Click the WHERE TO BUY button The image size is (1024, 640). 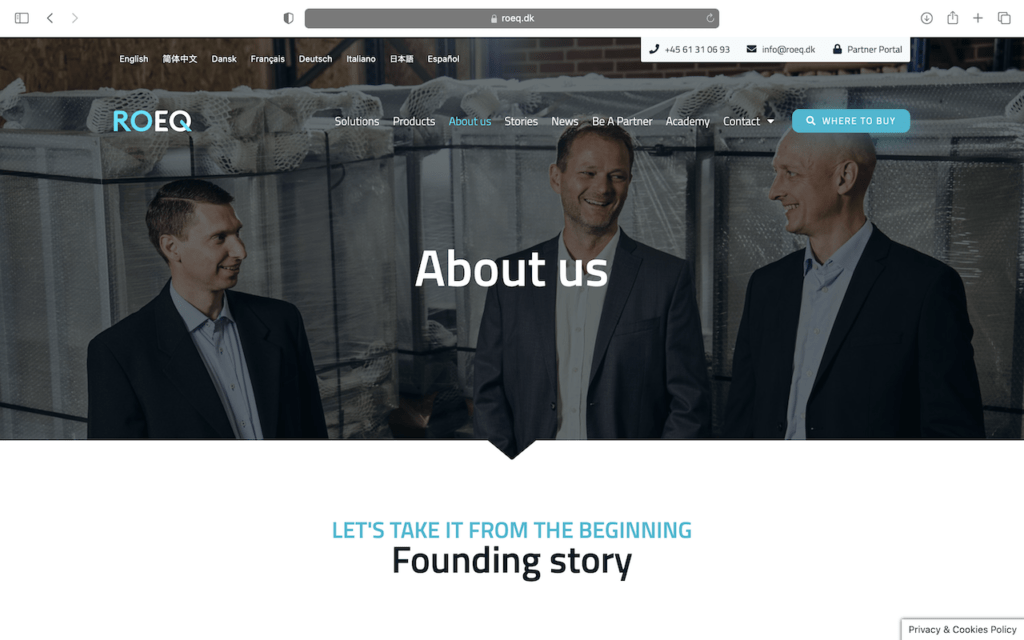850,121
